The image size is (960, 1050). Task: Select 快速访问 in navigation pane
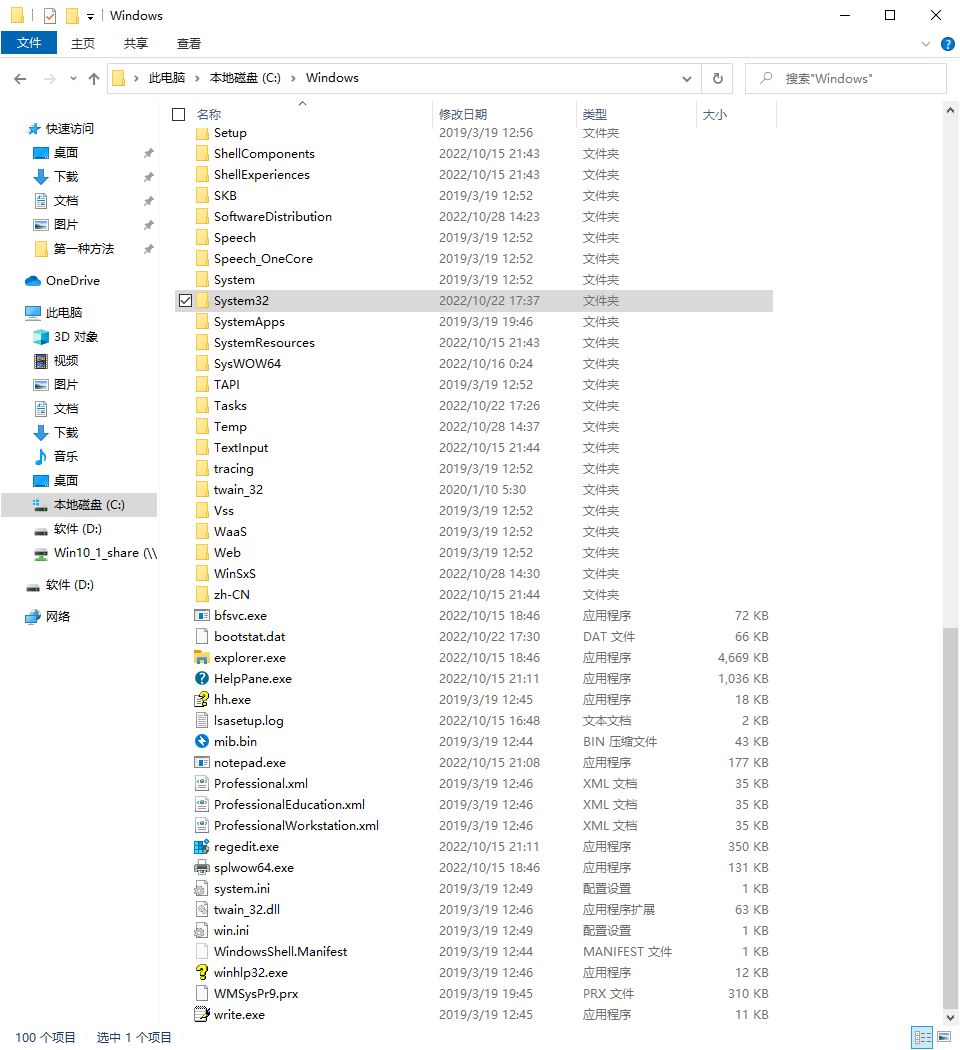point(70,129)
